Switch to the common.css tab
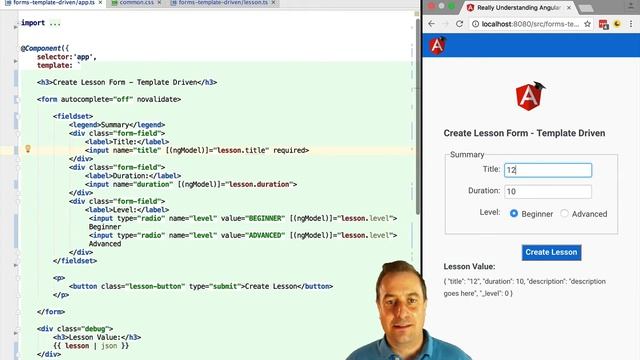Screen dimensions: 640x360 coord(136,3)
